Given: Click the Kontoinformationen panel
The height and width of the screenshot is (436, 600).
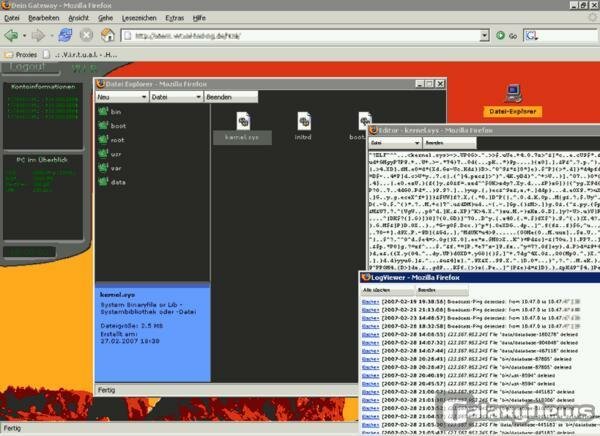Looking at the screenshot, I should tap(43, 116).
